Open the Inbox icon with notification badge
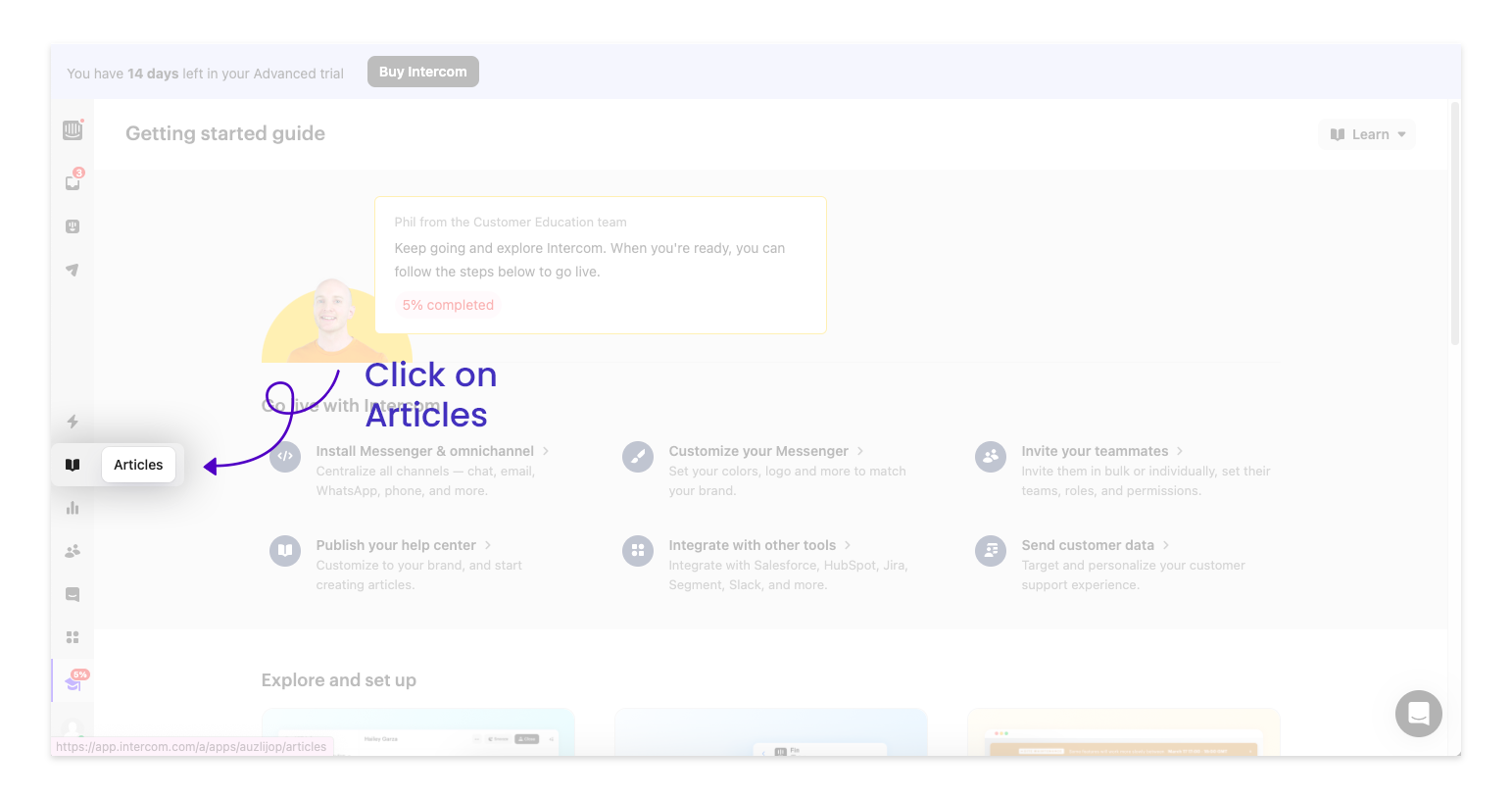Viewport: 1512px width, 799px height. [x=73, y=181]
